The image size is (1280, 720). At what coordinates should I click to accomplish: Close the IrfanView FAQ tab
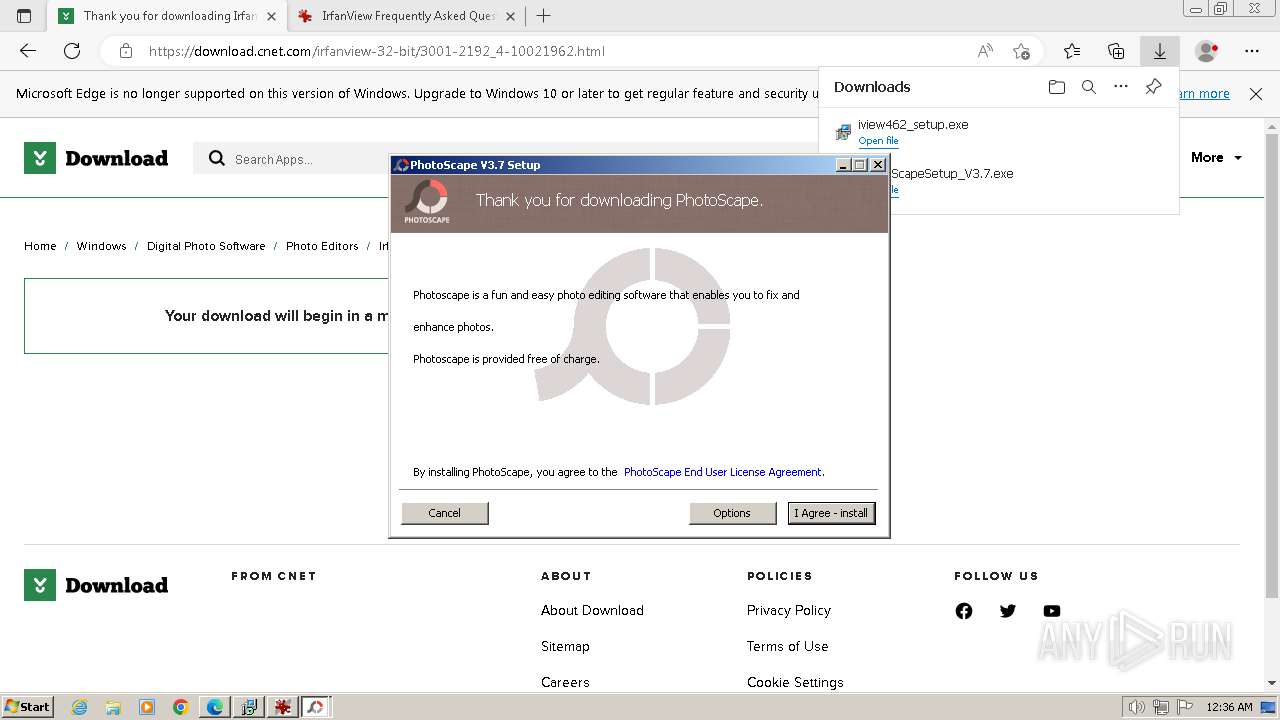coord(510,16)
